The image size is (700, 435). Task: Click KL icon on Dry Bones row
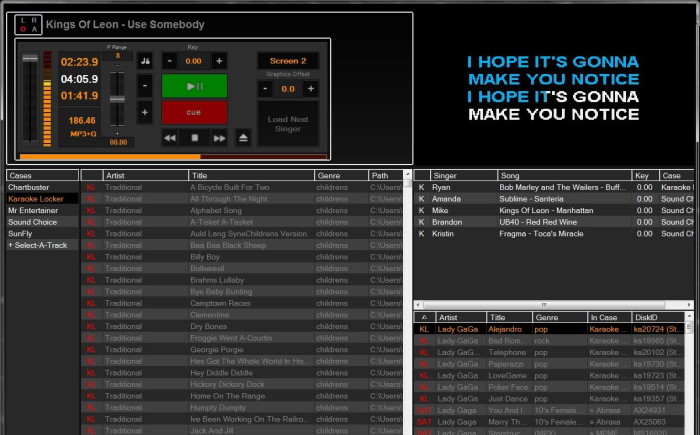(x=92, y=326)
